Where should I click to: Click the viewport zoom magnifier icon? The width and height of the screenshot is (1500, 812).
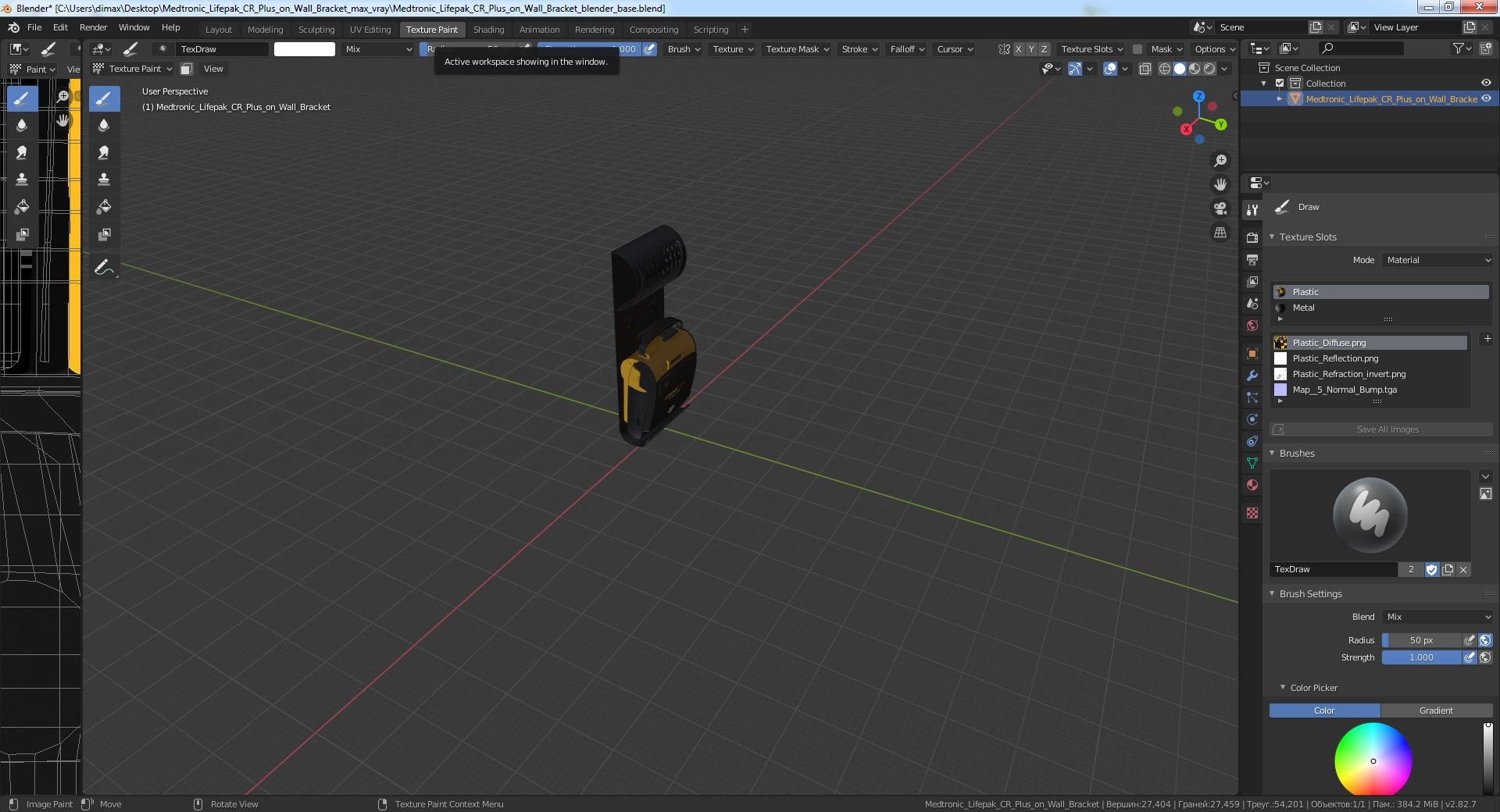click(x=1220, y=161)
